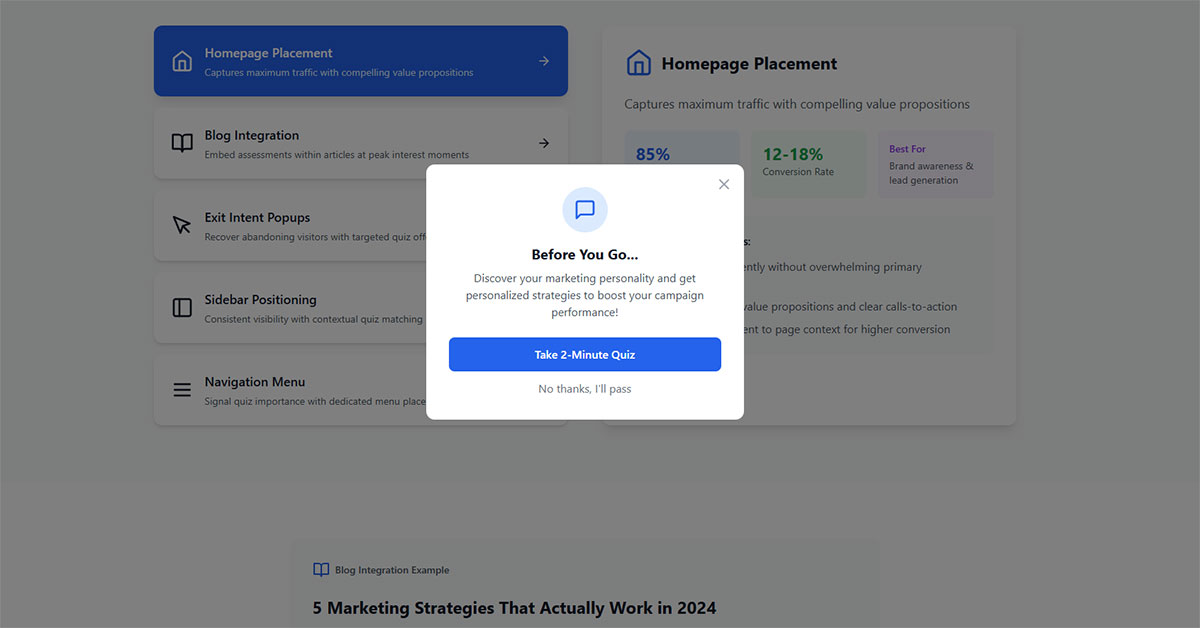
Task: Click the chat bubble icon in popup
Action: pyautogui.click(x=585, y=209)
